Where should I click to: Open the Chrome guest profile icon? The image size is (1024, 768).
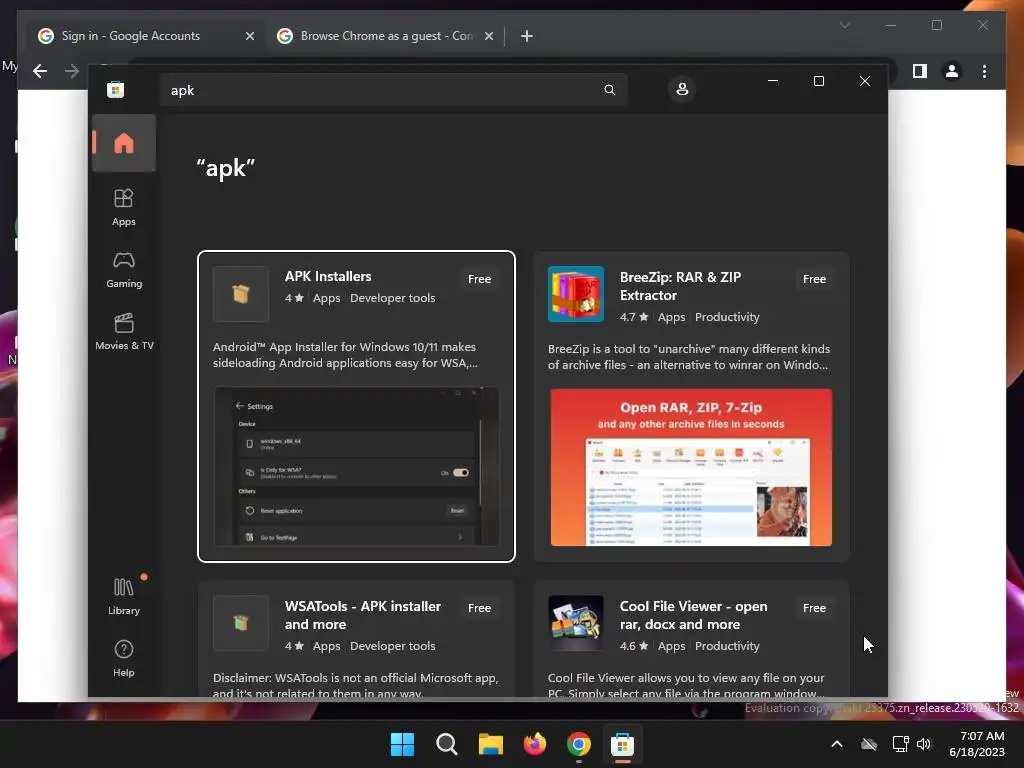952,71
